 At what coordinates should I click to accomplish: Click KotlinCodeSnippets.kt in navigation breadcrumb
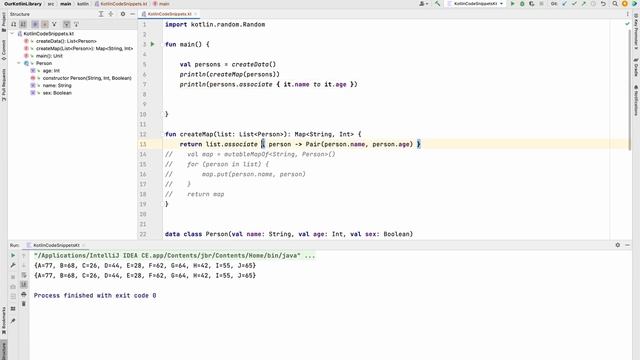(121, 4)
